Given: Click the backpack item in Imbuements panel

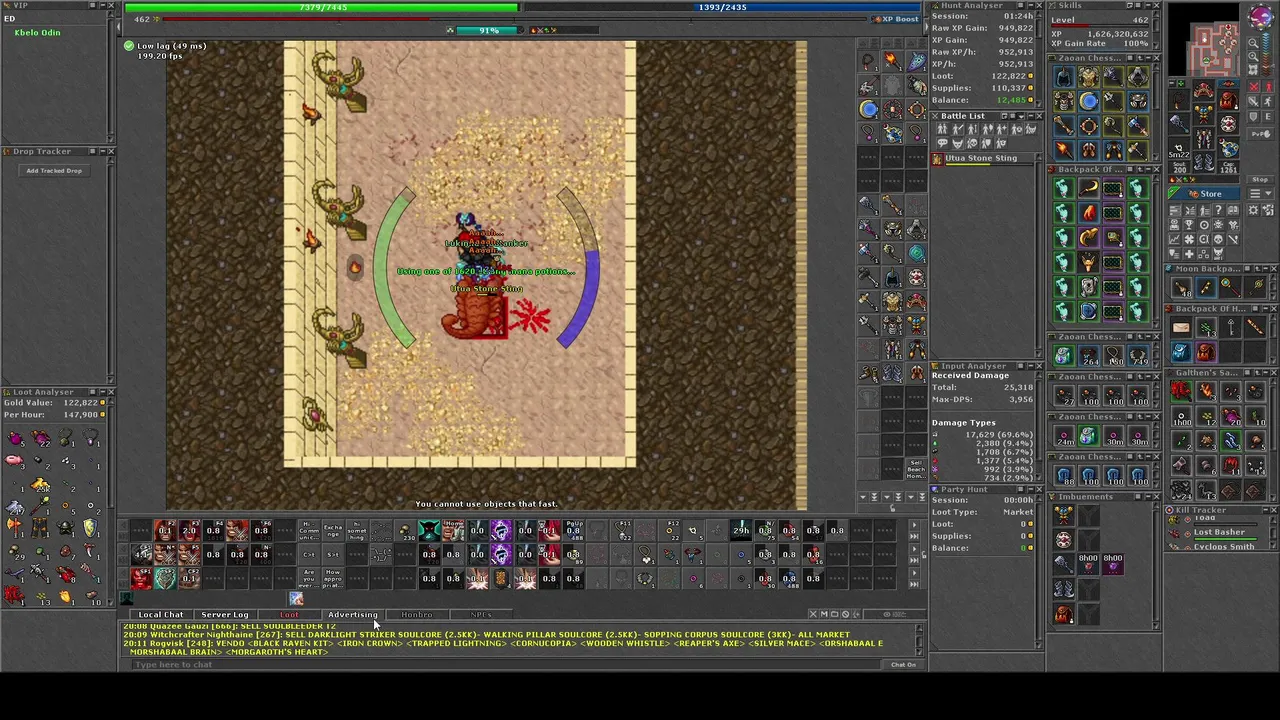Looking at the screenshot, I should tap(1063, 613).
